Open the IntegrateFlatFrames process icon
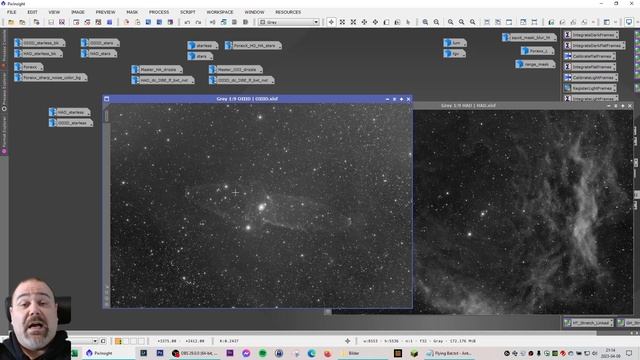Image resolution: width=640 pixels, height=360 pixels. (590, 67)
